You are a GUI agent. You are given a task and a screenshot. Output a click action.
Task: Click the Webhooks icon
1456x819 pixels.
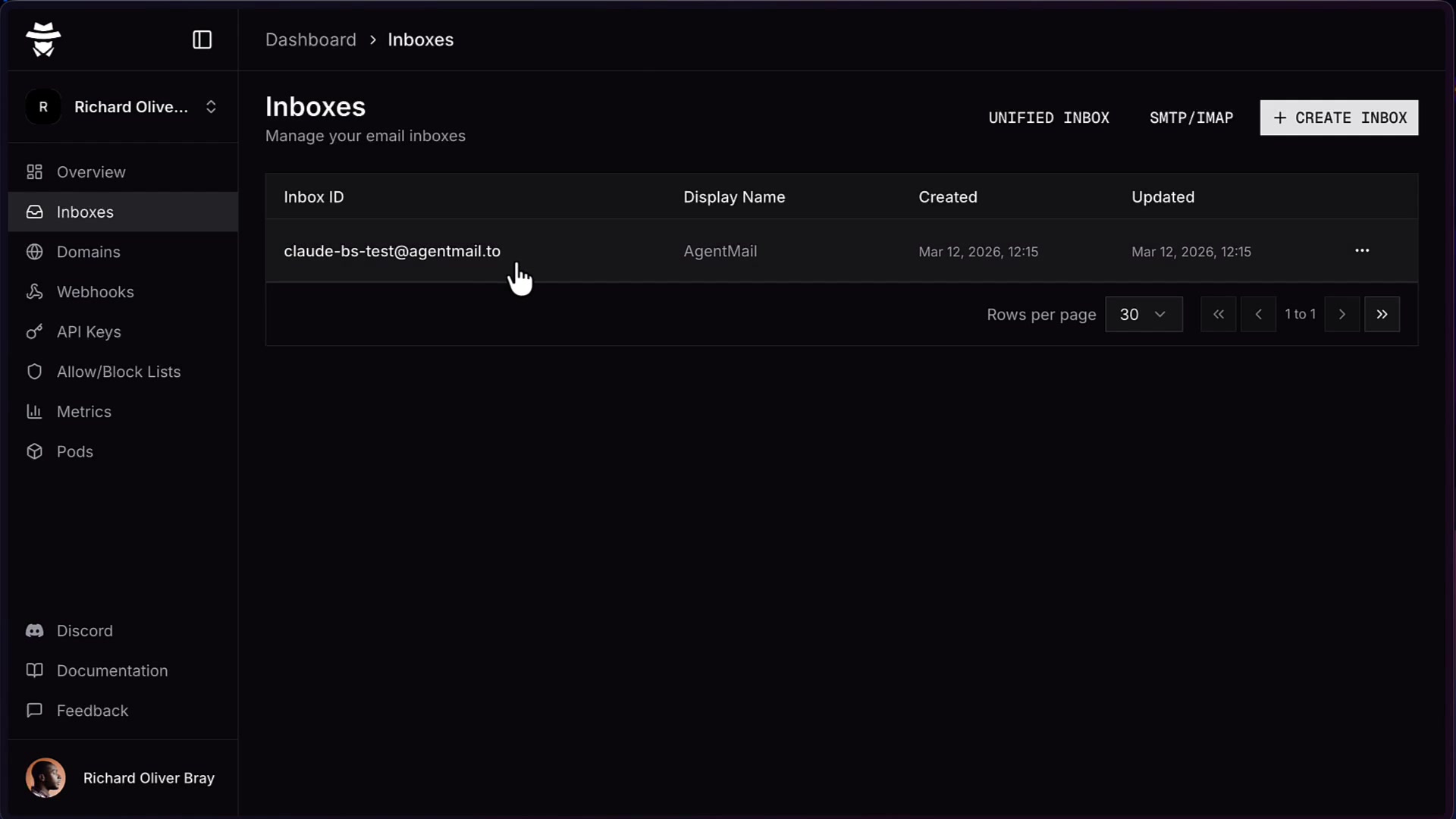(35, 291)
